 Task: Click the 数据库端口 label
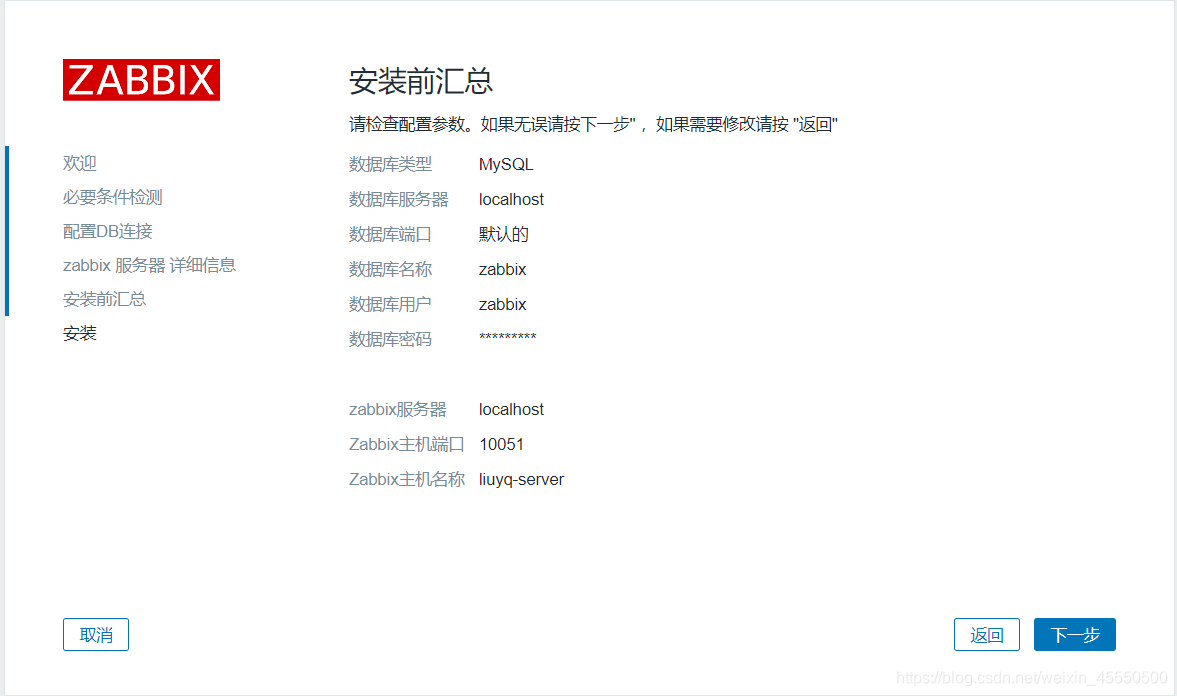coord(390,234)
